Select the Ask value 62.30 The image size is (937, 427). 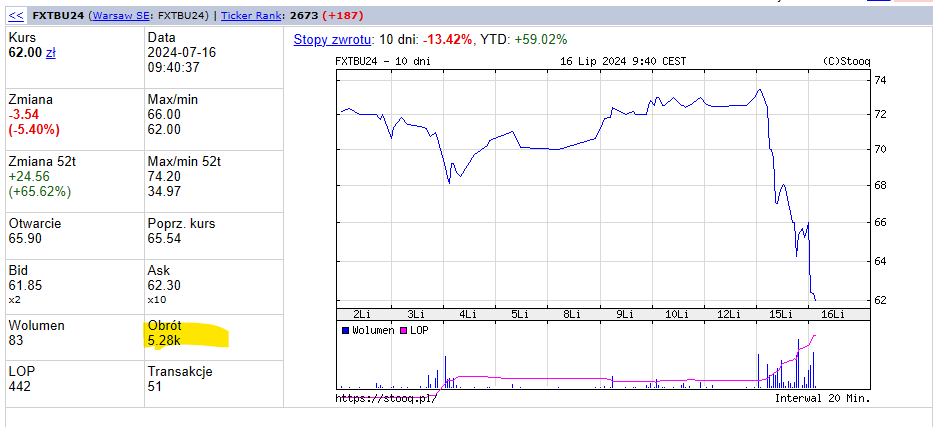(x=164, y=285)
